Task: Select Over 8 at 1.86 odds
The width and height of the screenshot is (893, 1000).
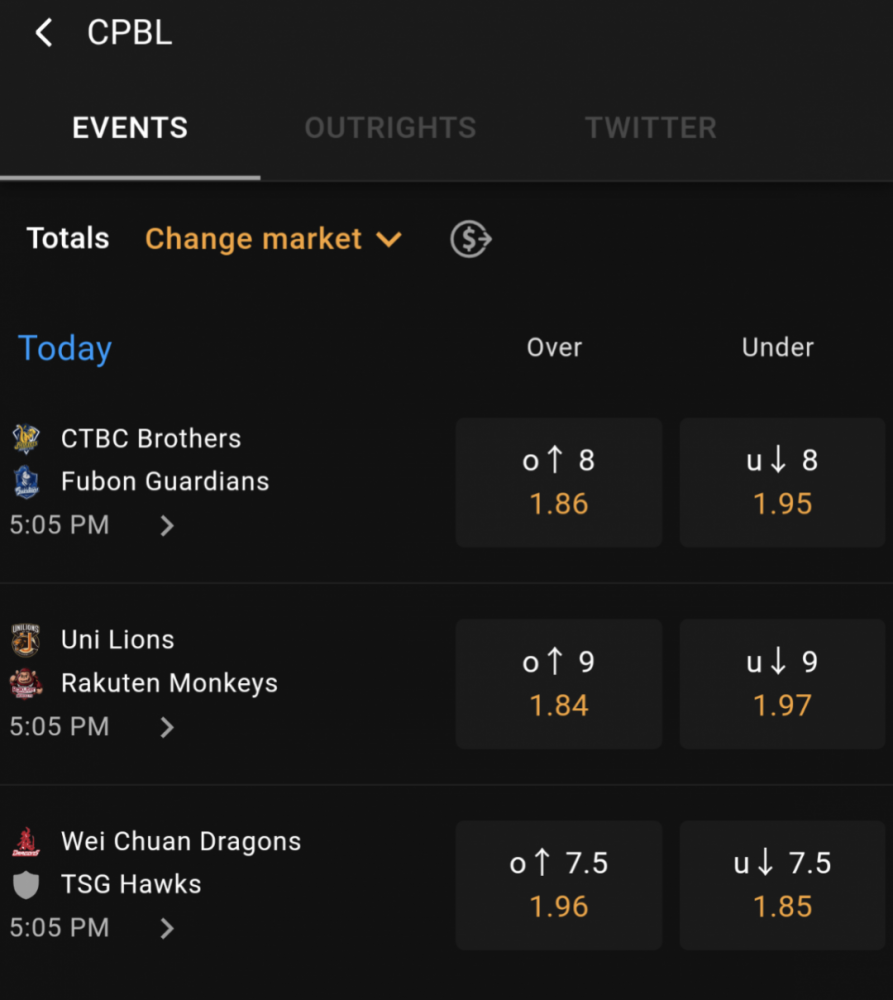Action: (x=559, y=483)
